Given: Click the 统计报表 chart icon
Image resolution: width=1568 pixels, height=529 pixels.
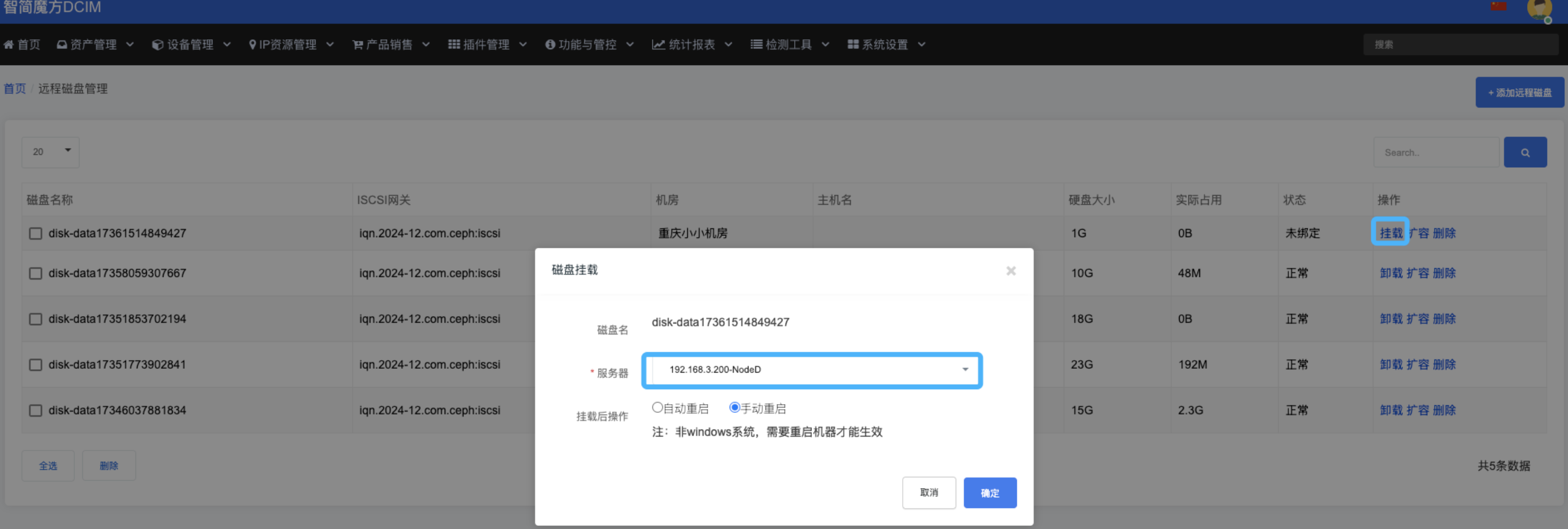Looking at the screenshot, I should tap(659, 45).
